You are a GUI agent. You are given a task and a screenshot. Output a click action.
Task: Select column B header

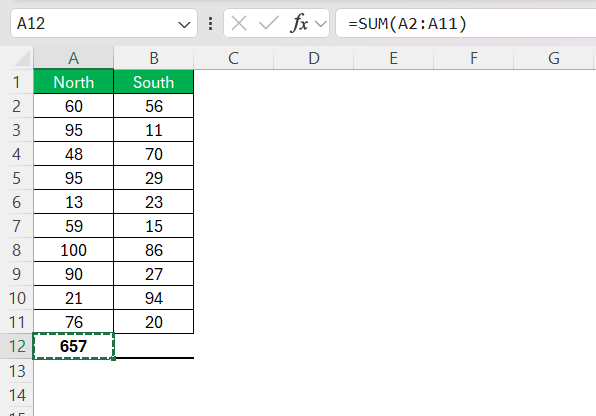coord(154,58)
